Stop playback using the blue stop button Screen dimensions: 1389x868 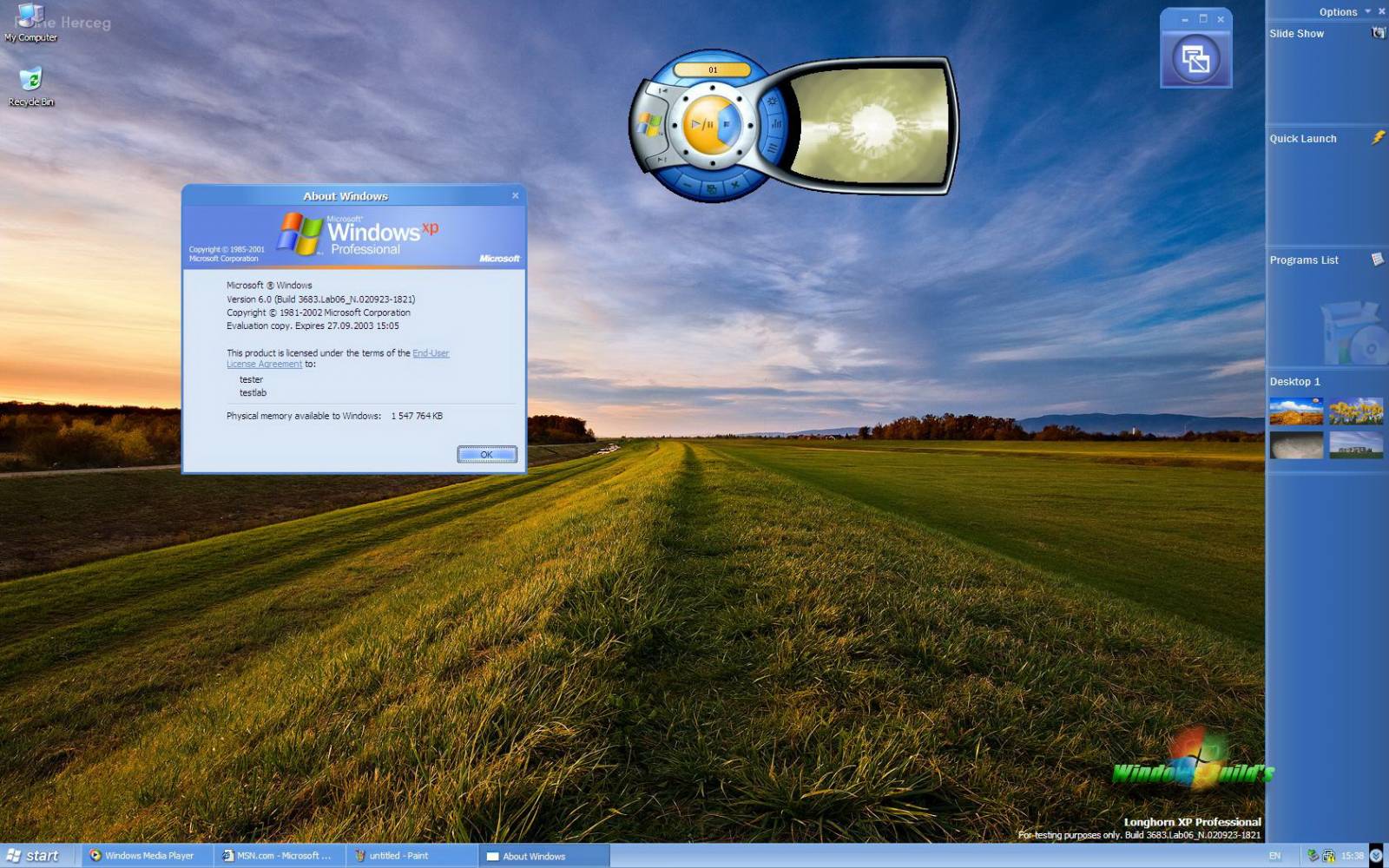coord(727,124)
